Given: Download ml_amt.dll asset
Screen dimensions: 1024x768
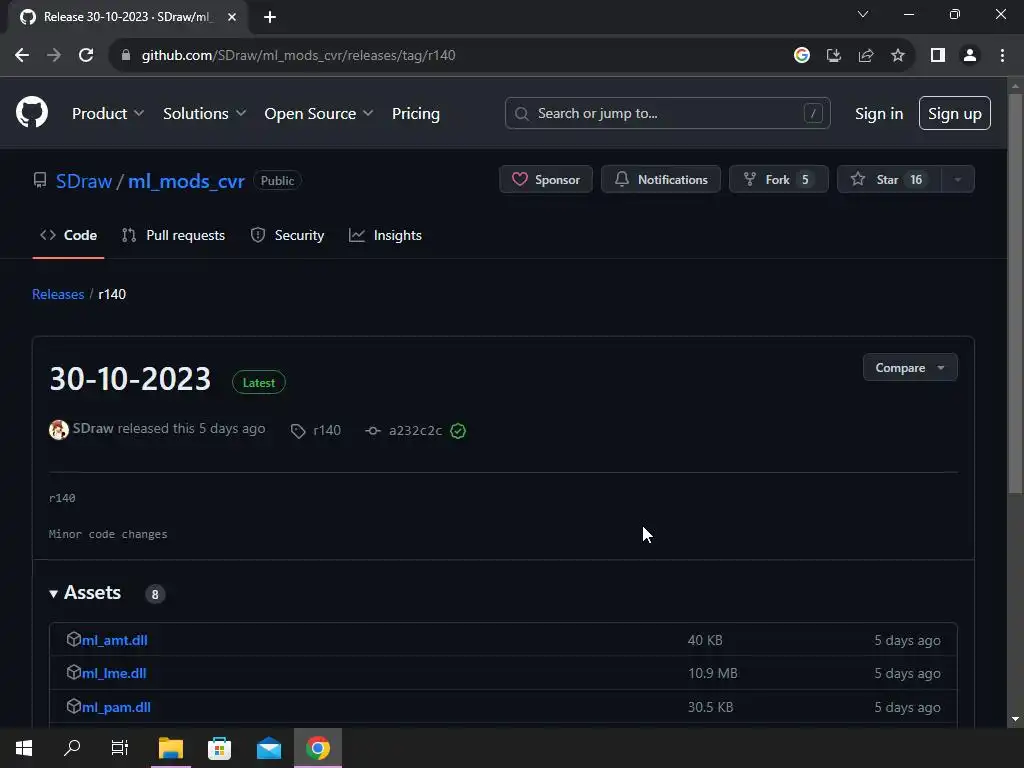Looking at the screenshot, I should (115, 640).
